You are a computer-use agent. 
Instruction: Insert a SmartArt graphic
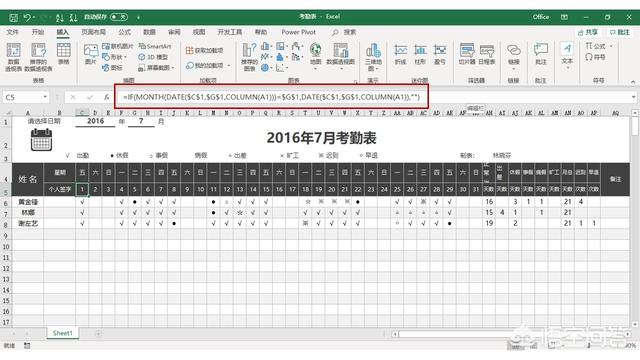155,46
